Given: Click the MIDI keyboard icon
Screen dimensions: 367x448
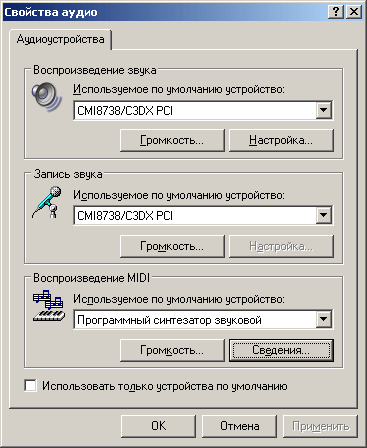Looking at the screenshot, I should (49, 306).
